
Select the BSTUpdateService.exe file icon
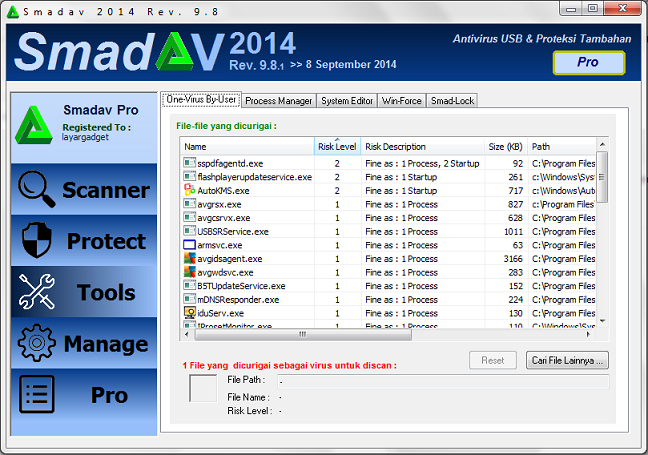click(189, 286)
